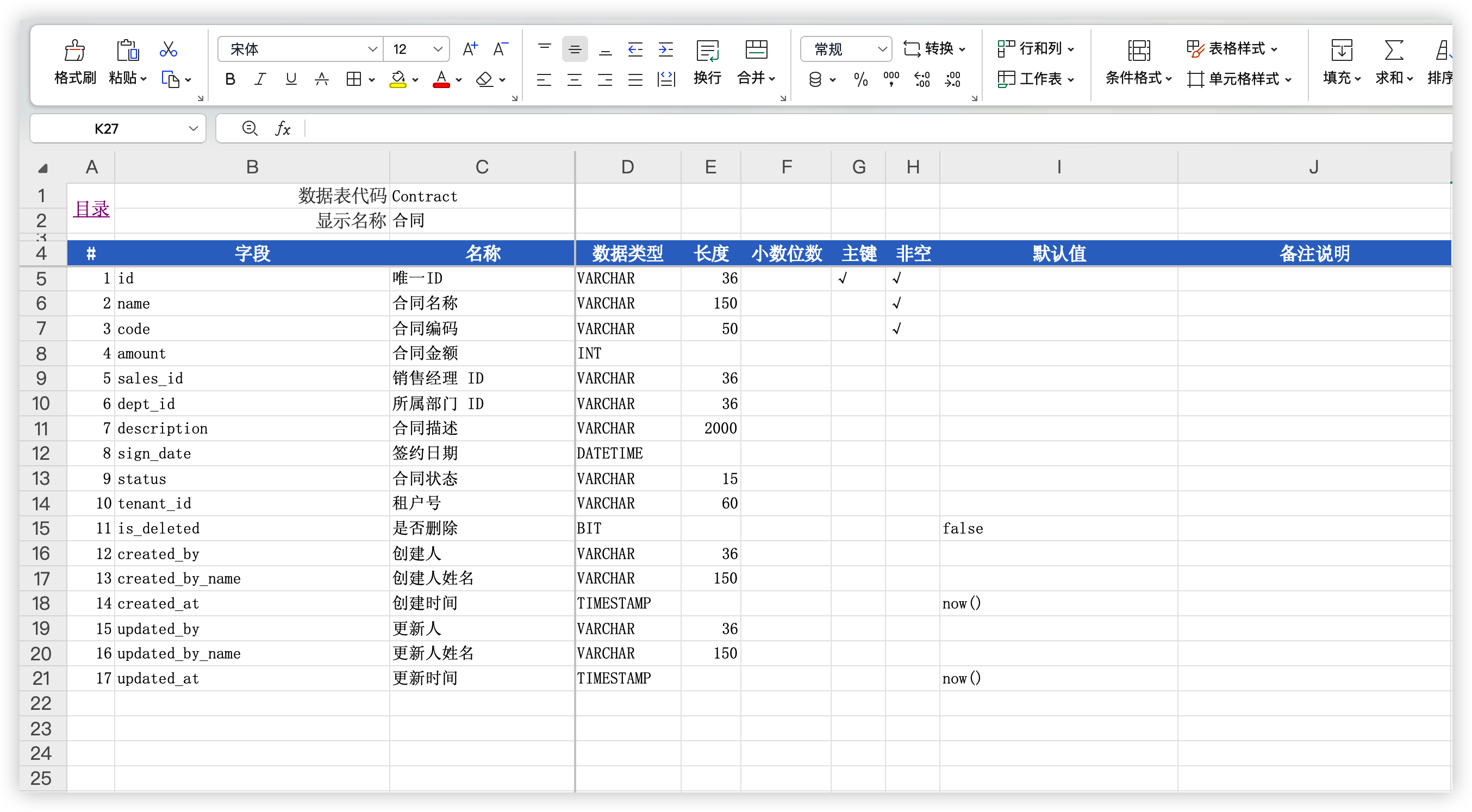Viewport: 1472px width, 812px height.
Task: Open the font size 12 dropdown
Action: [438, 49]
